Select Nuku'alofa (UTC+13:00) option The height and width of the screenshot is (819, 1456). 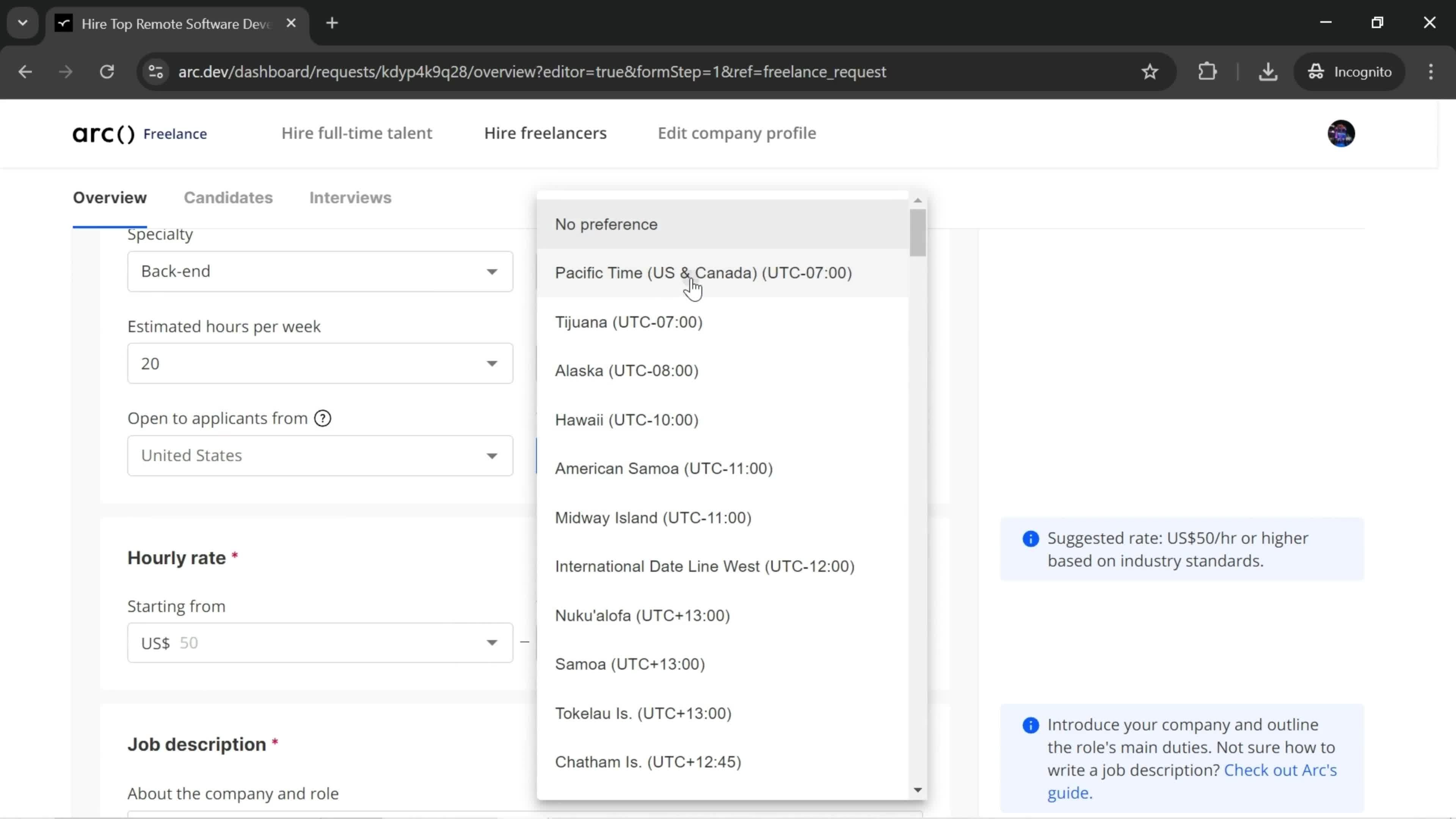(722, 615)
